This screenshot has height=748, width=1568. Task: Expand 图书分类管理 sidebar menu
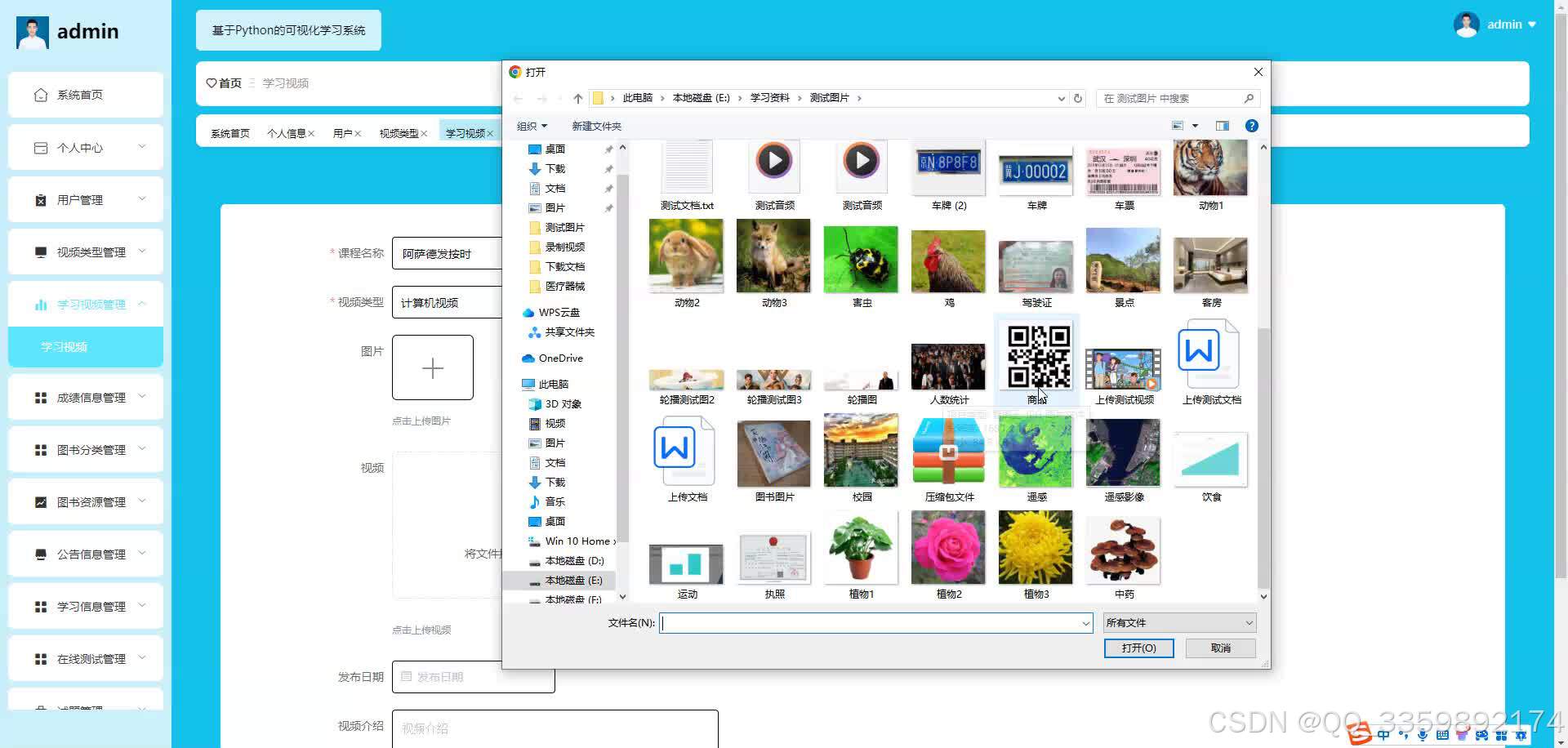click(86, 449)
